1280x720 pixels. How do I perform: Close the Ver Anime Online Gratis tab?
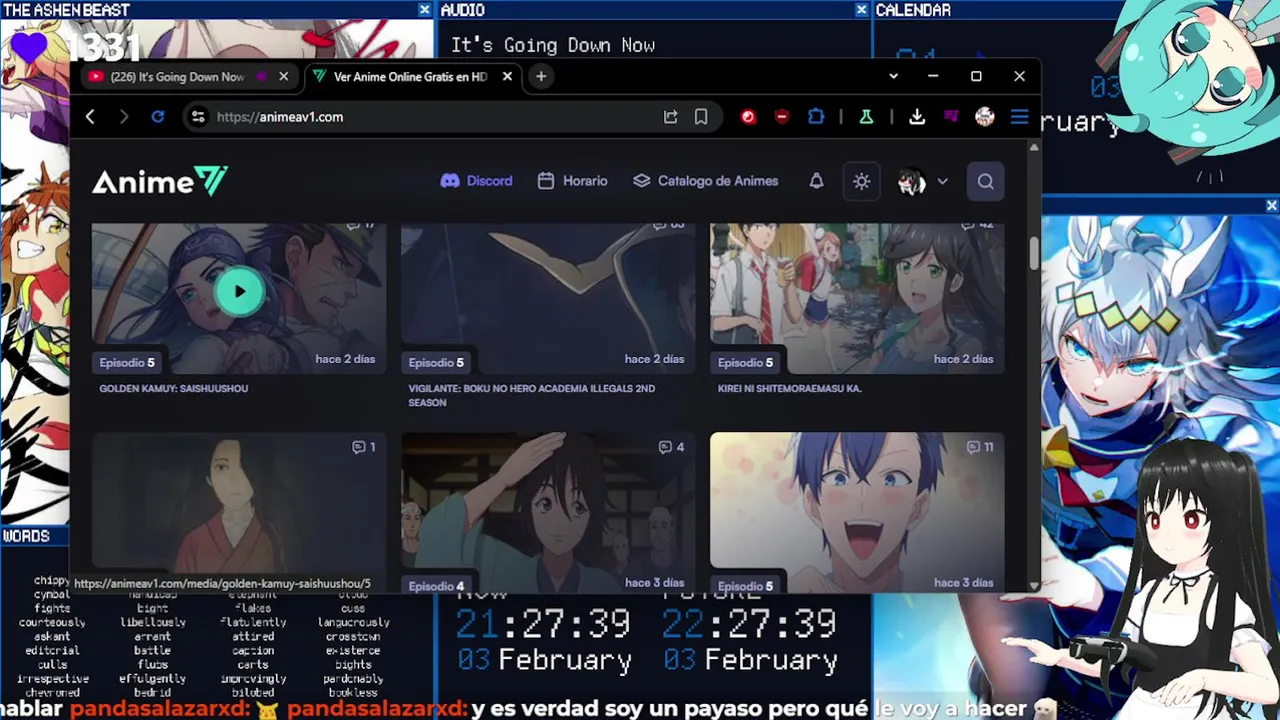click(507, 76)
